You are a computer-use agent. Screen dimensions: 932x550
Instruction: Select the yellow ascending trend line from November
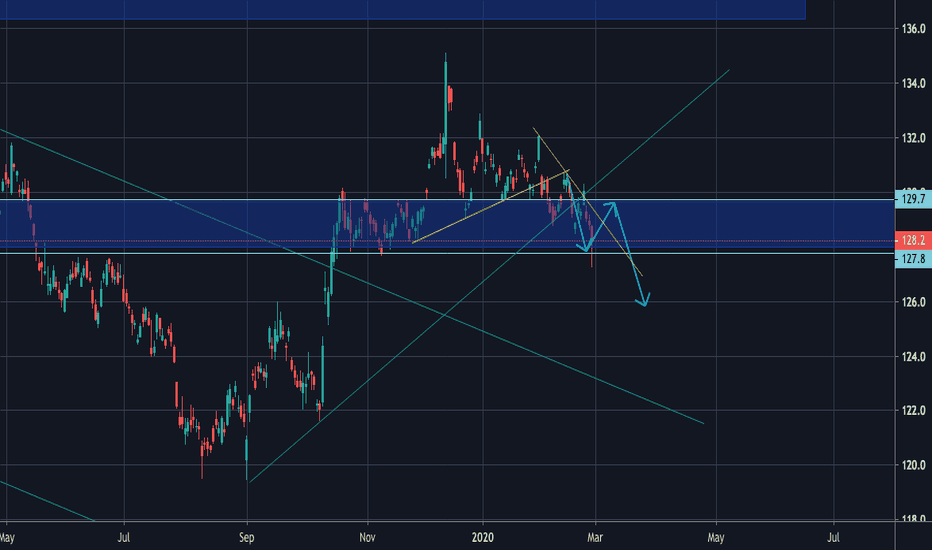[491, 206]
